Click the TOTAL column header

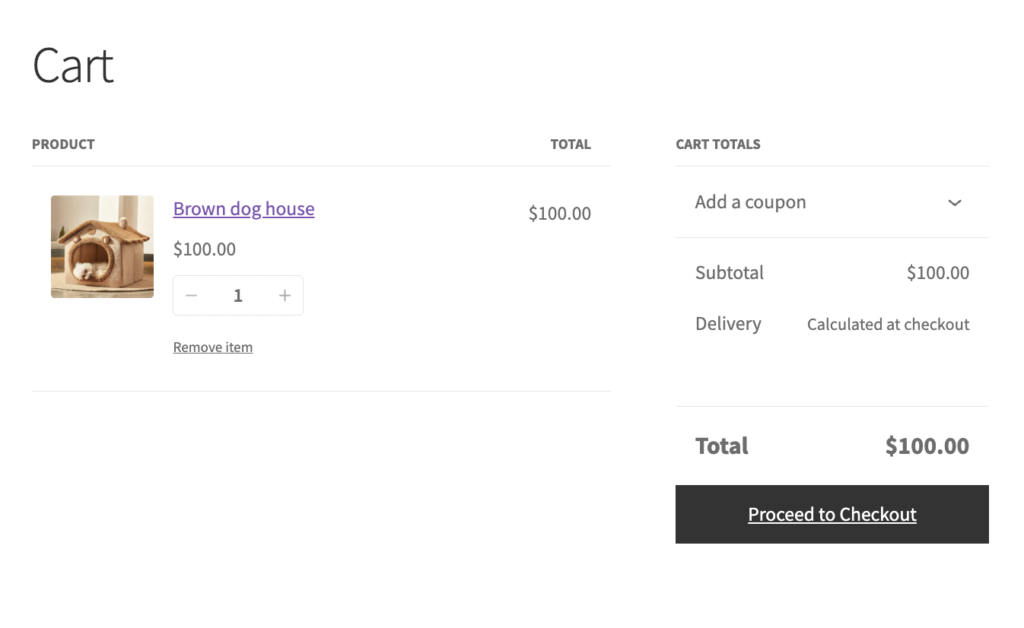tap(570, 144)
